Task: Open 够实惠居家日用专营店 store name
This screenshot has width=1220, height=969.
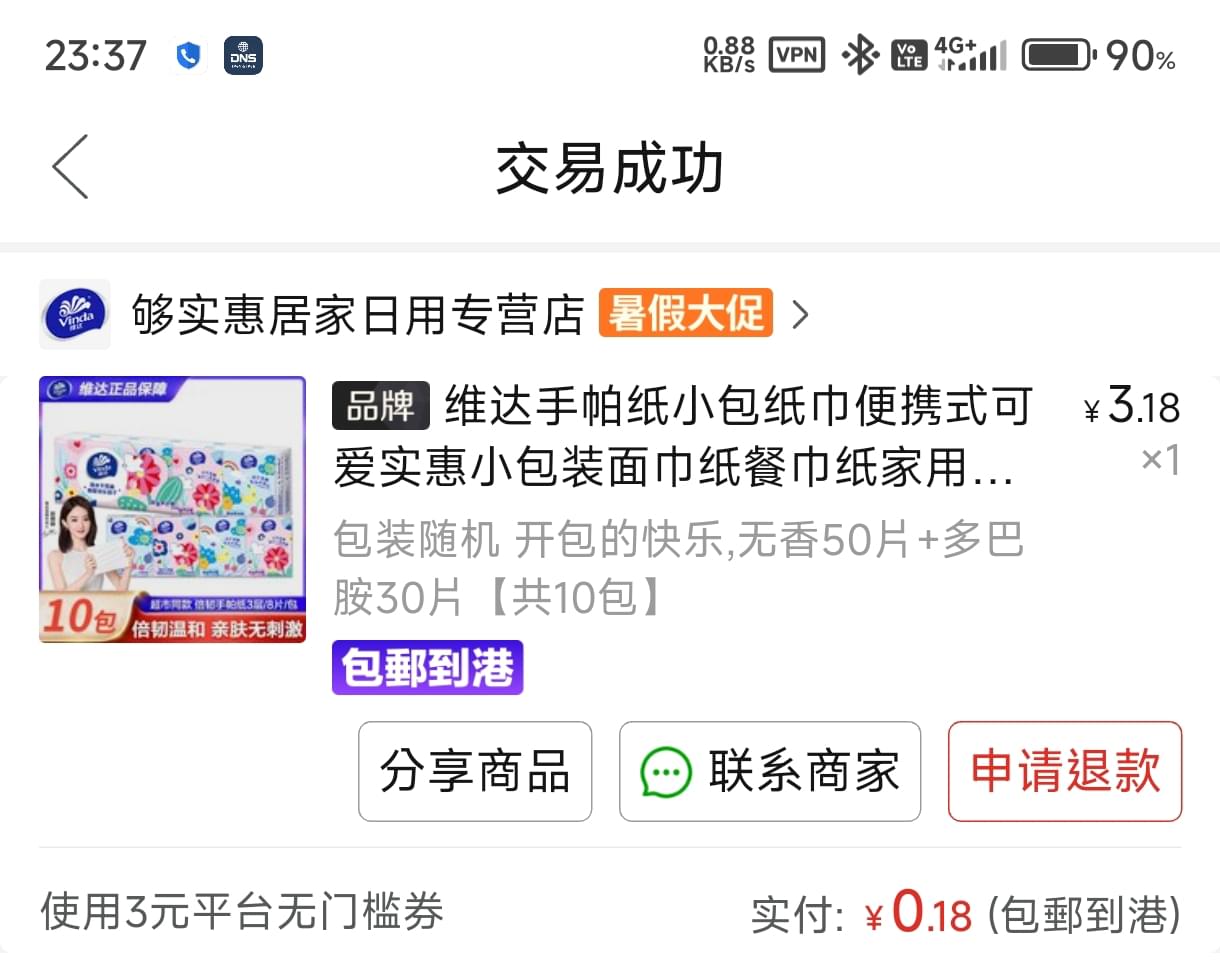Action: [358, 315]
